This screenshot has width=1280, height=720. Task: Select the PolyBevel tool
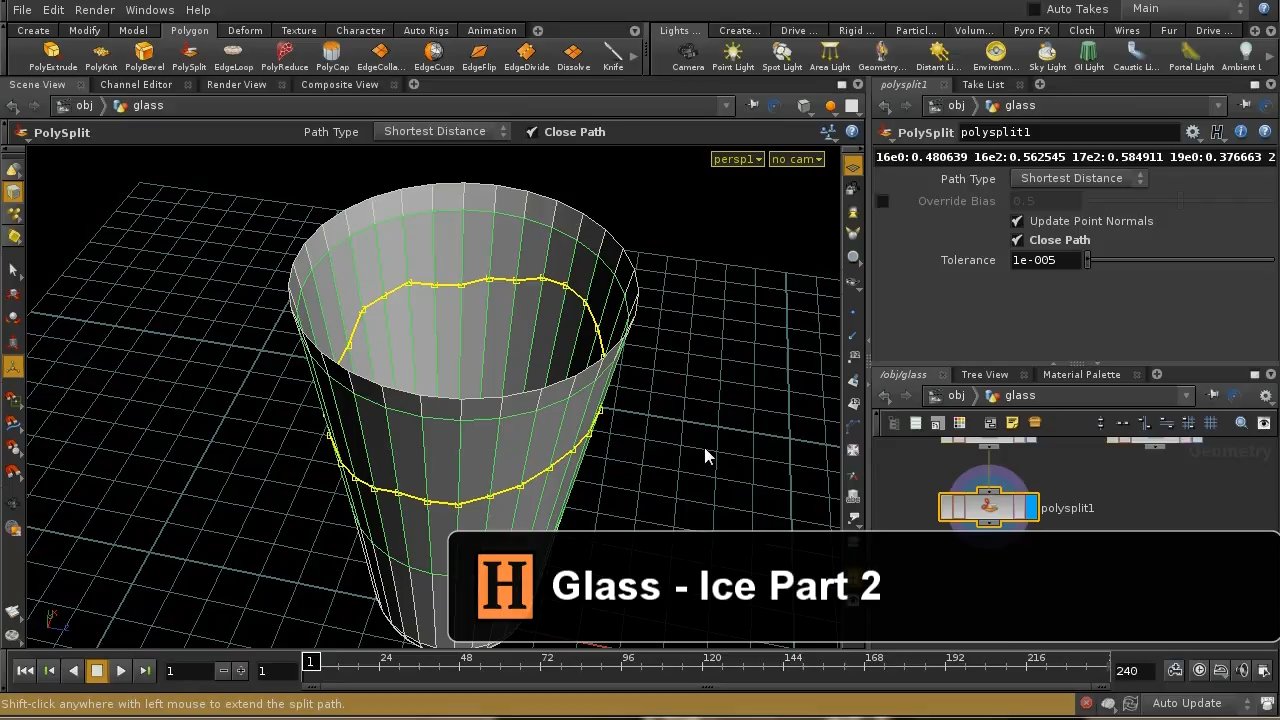tap(144, 55)
